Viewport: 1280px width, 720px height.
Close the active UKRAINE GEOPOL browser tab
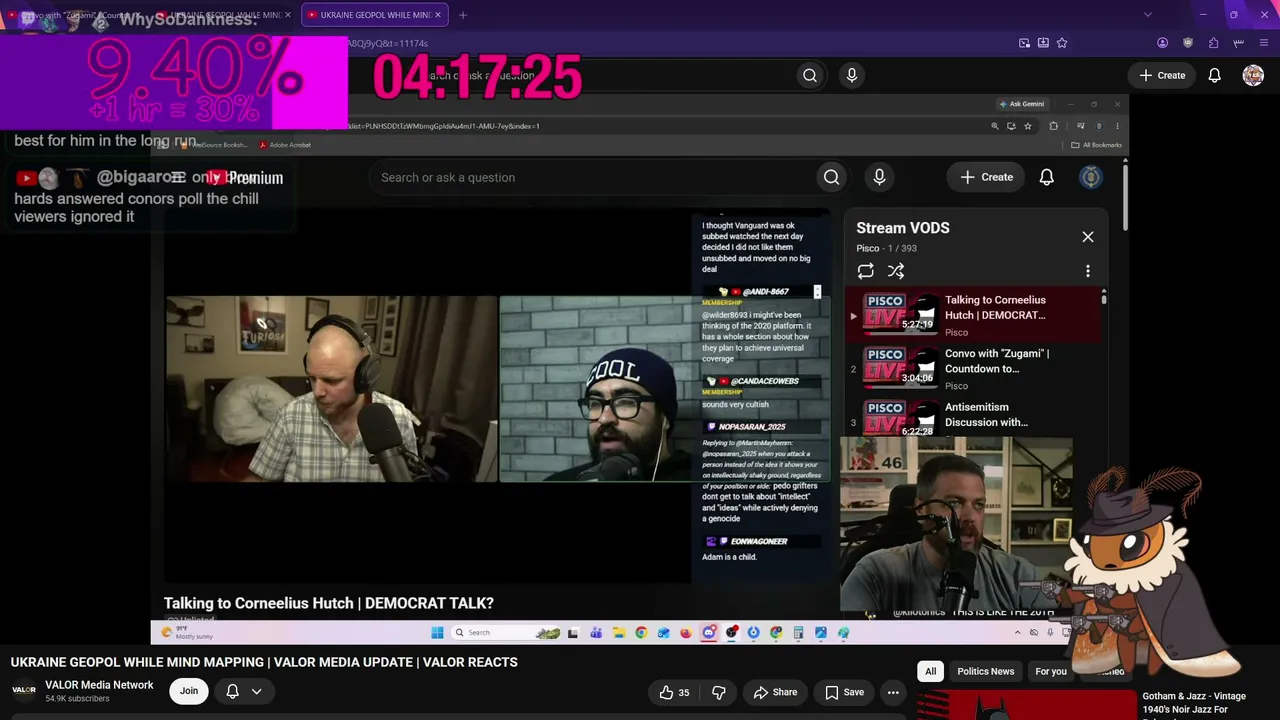(x=440, y=15)
